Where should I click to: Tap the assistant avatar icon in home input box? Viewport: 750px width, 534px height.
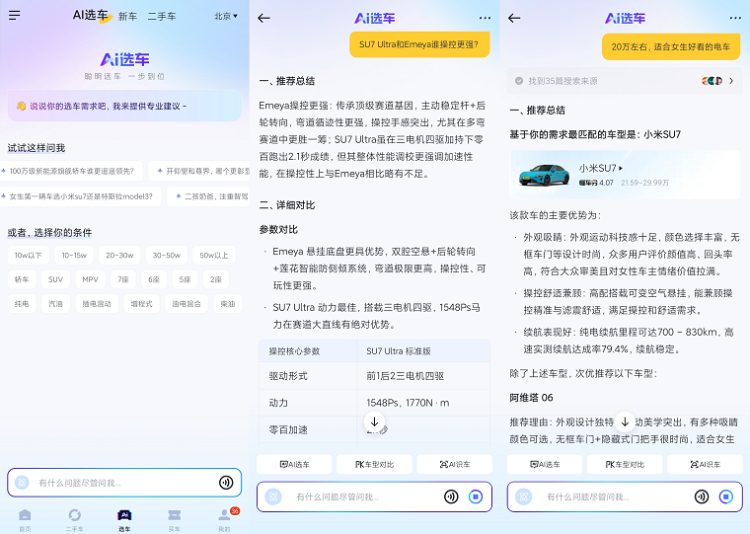pos(22,482)
